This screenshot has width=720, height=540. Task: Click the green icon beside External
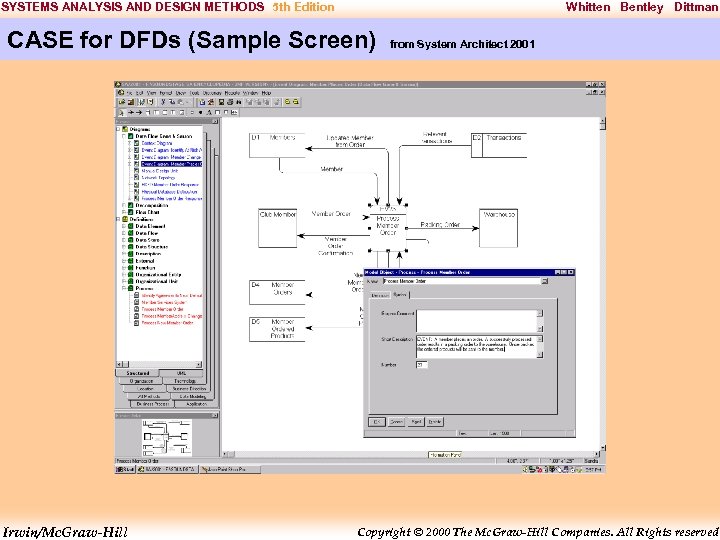point(130,261)
